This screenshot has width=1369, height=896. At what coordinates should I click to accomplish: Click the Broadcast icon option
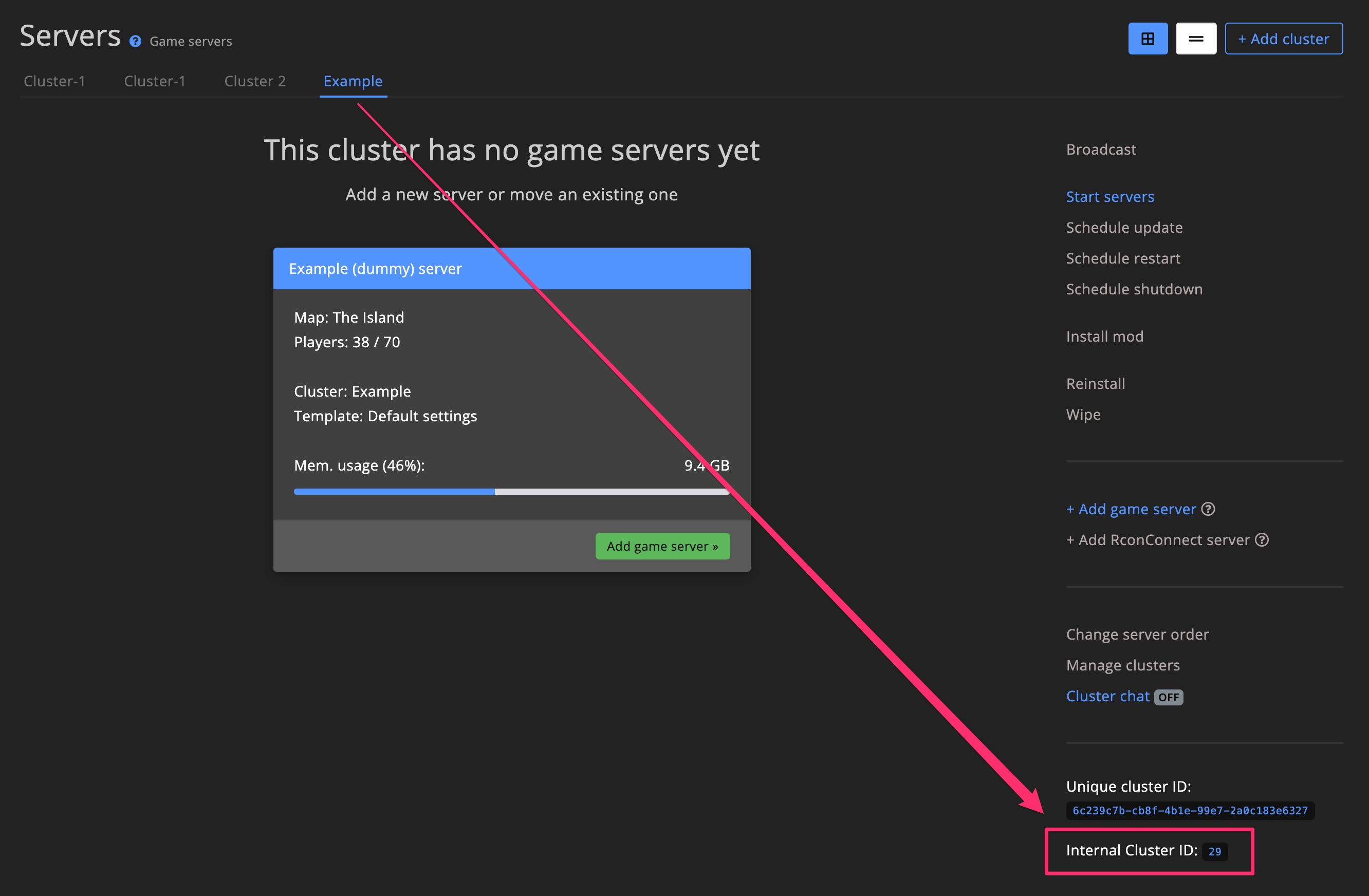(x=1100, y=148)
